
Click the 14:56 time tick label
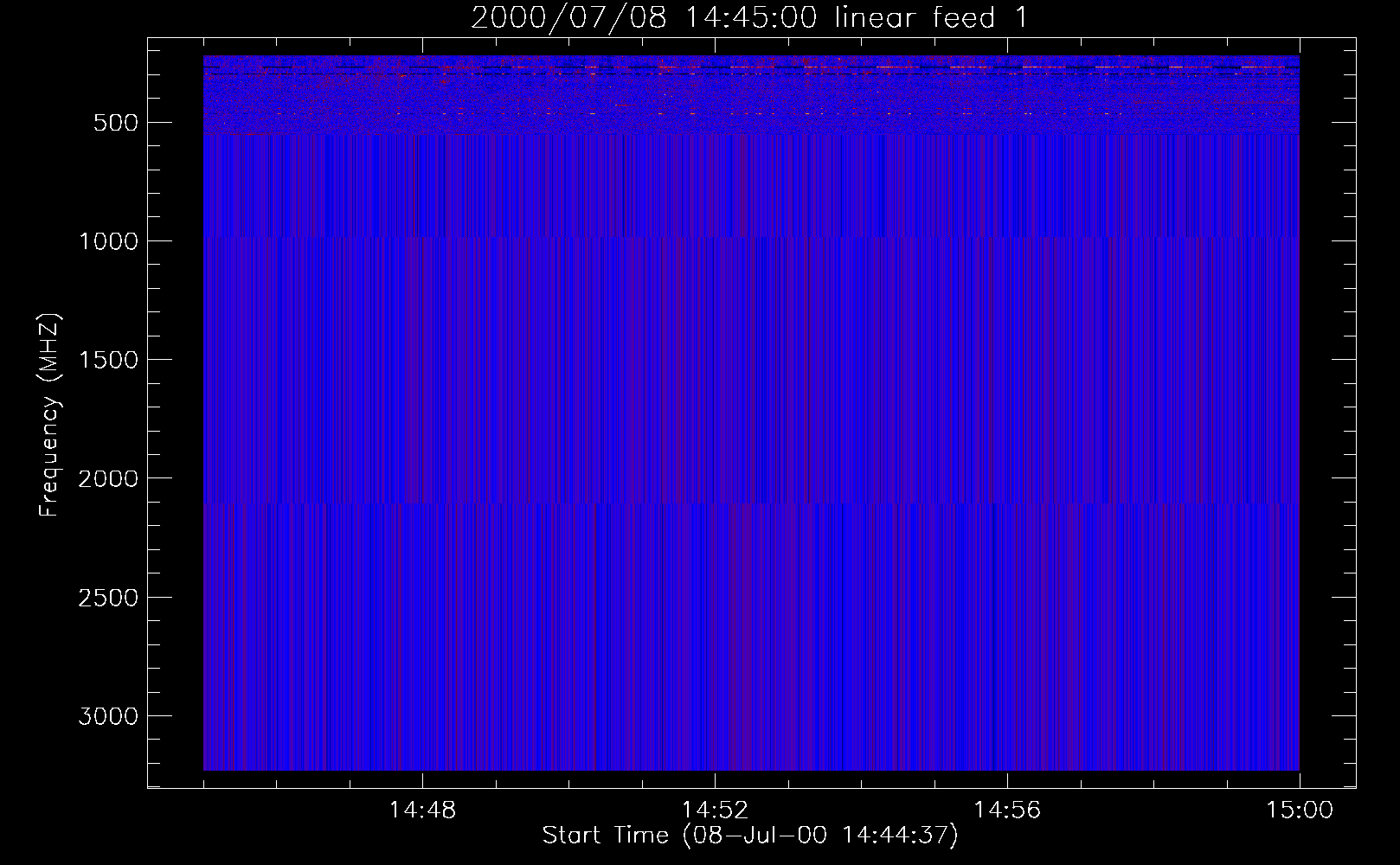tap(1007, 811)
